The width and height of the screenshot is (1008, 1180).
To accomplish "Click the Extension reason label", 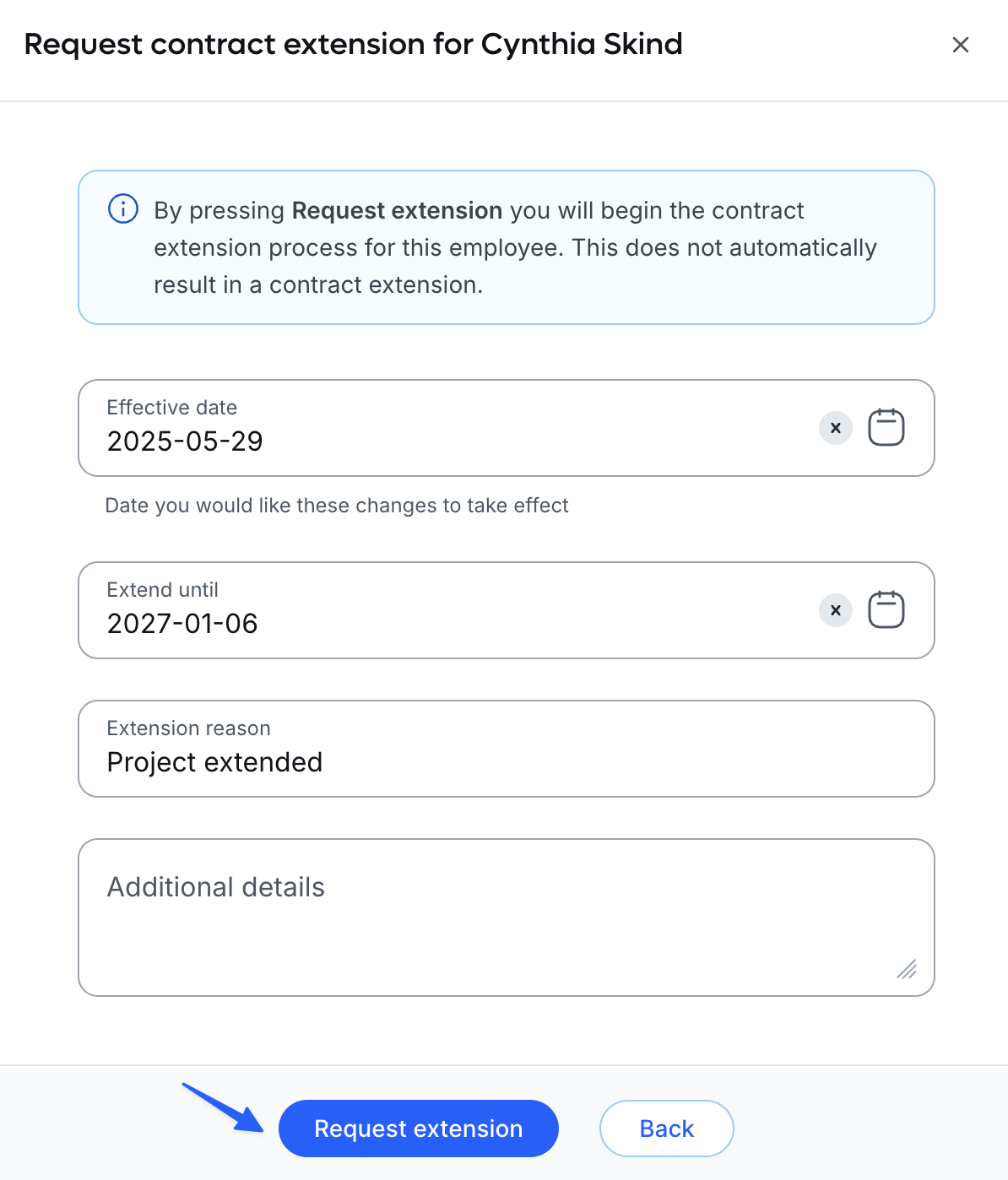I will 189,728.
